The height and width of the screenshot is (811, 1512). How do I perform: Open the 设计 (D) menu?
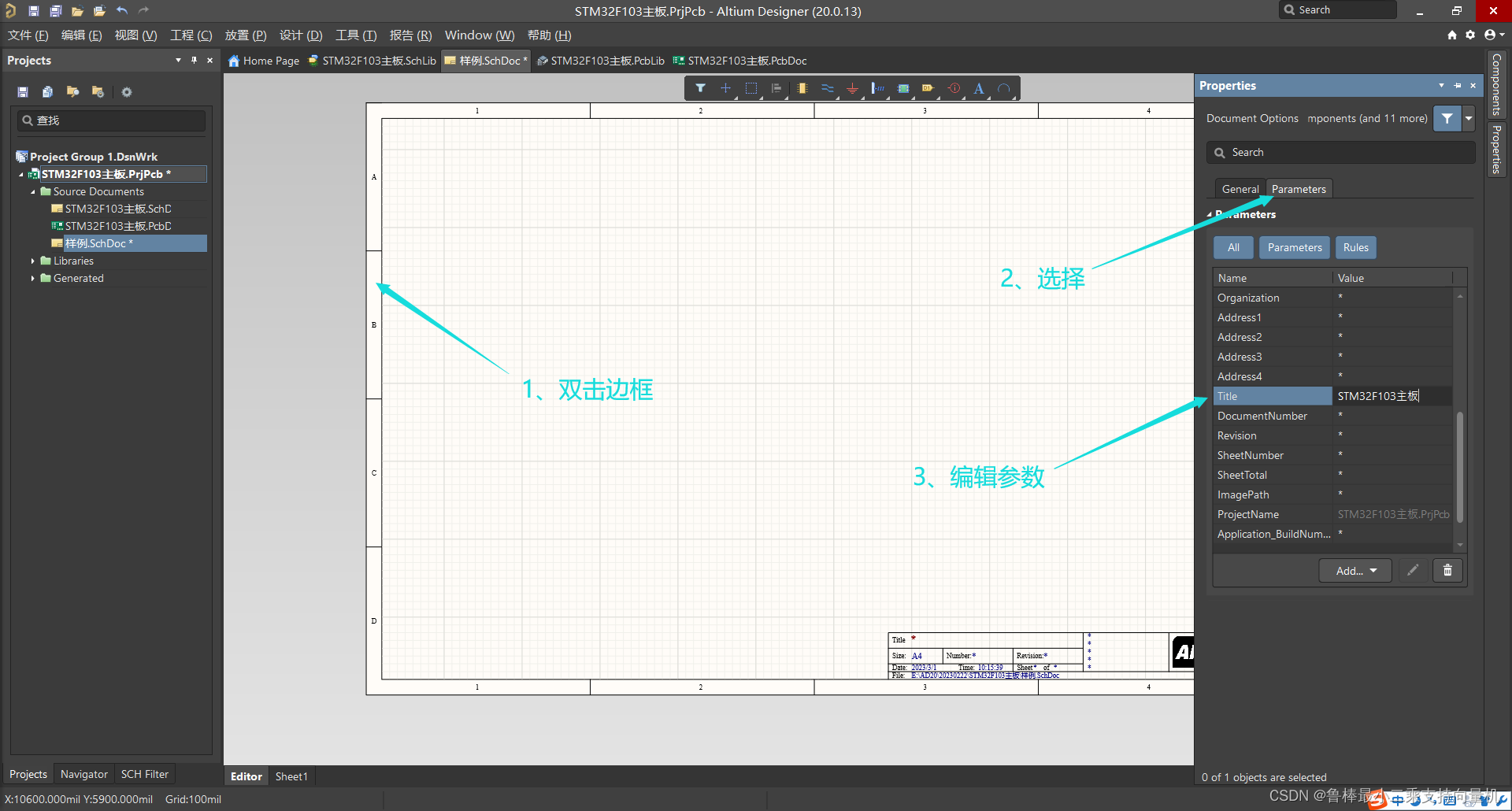301,35
